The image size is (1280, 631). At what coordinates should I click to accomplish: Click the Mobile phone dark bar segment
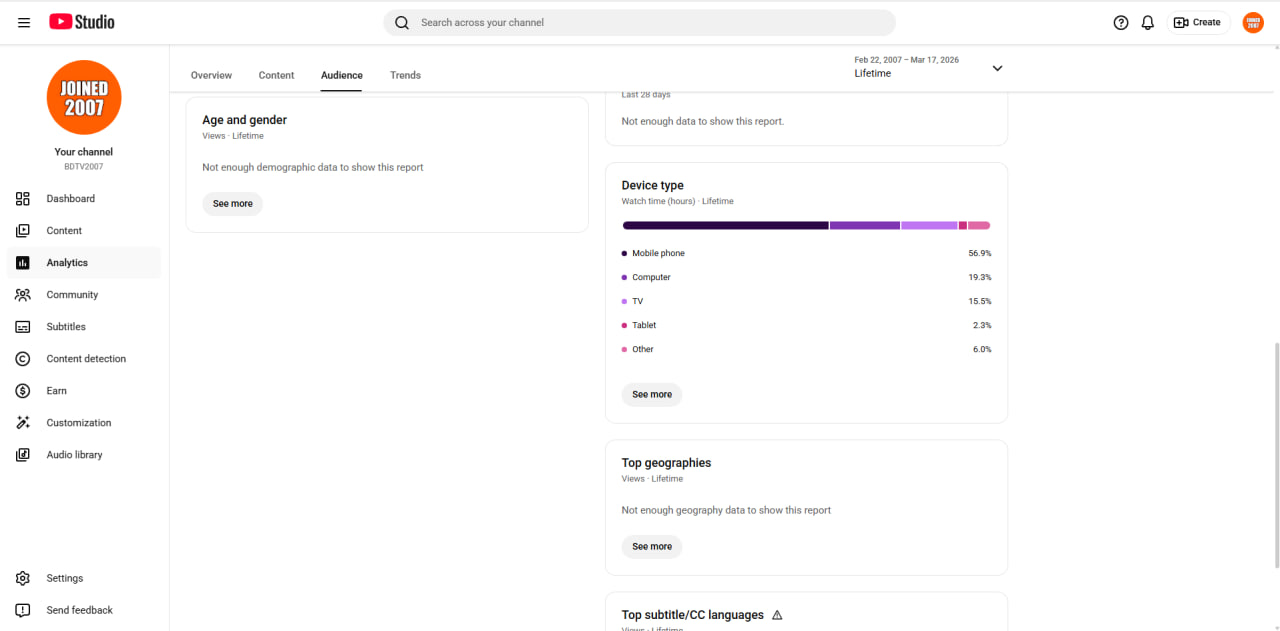tap(725, 226)
